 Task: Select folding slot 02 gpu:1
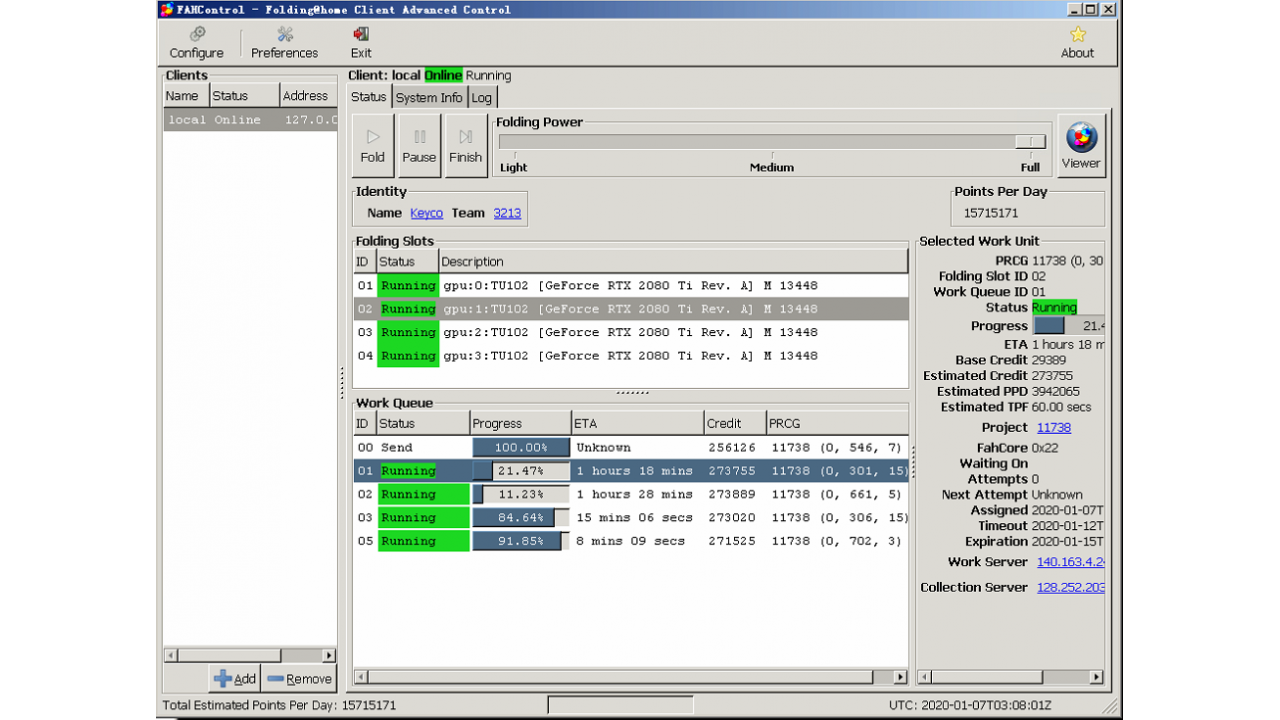[631, 309]
